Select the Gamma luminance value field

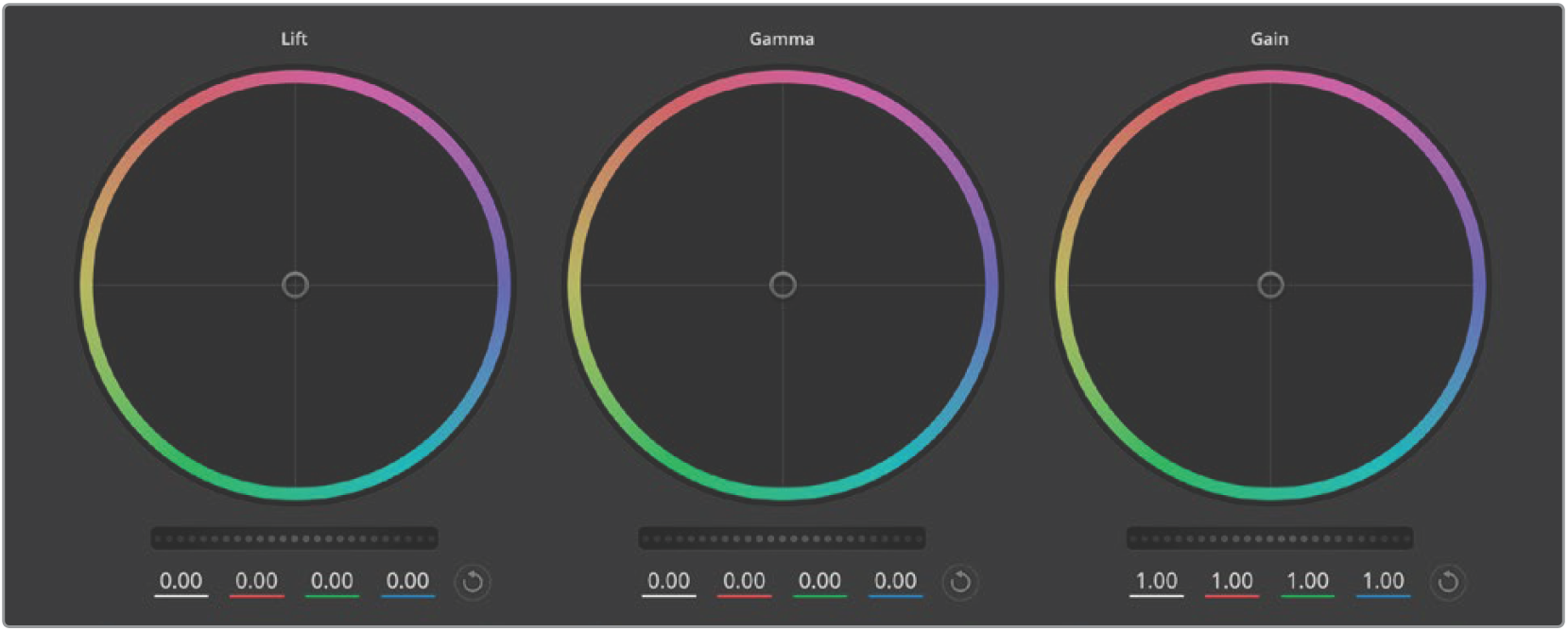click(668, 582)
